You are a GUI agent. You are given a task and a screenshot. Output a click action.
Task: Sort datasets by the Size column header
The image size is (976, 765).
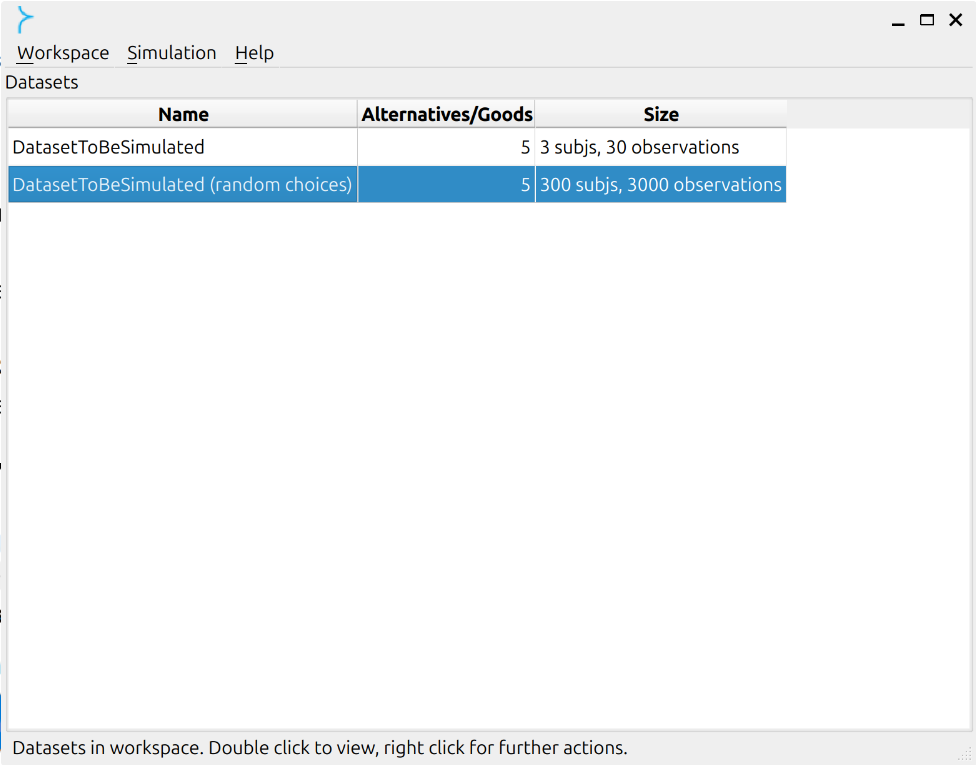[x=660, y=114]
